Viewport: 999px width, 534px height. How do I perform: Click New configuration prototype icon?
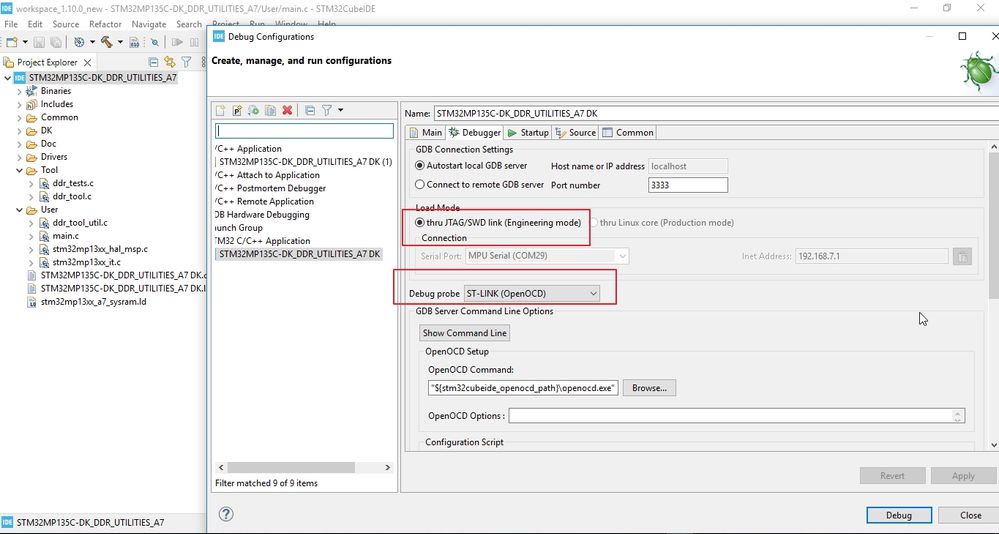click(237, 110)
